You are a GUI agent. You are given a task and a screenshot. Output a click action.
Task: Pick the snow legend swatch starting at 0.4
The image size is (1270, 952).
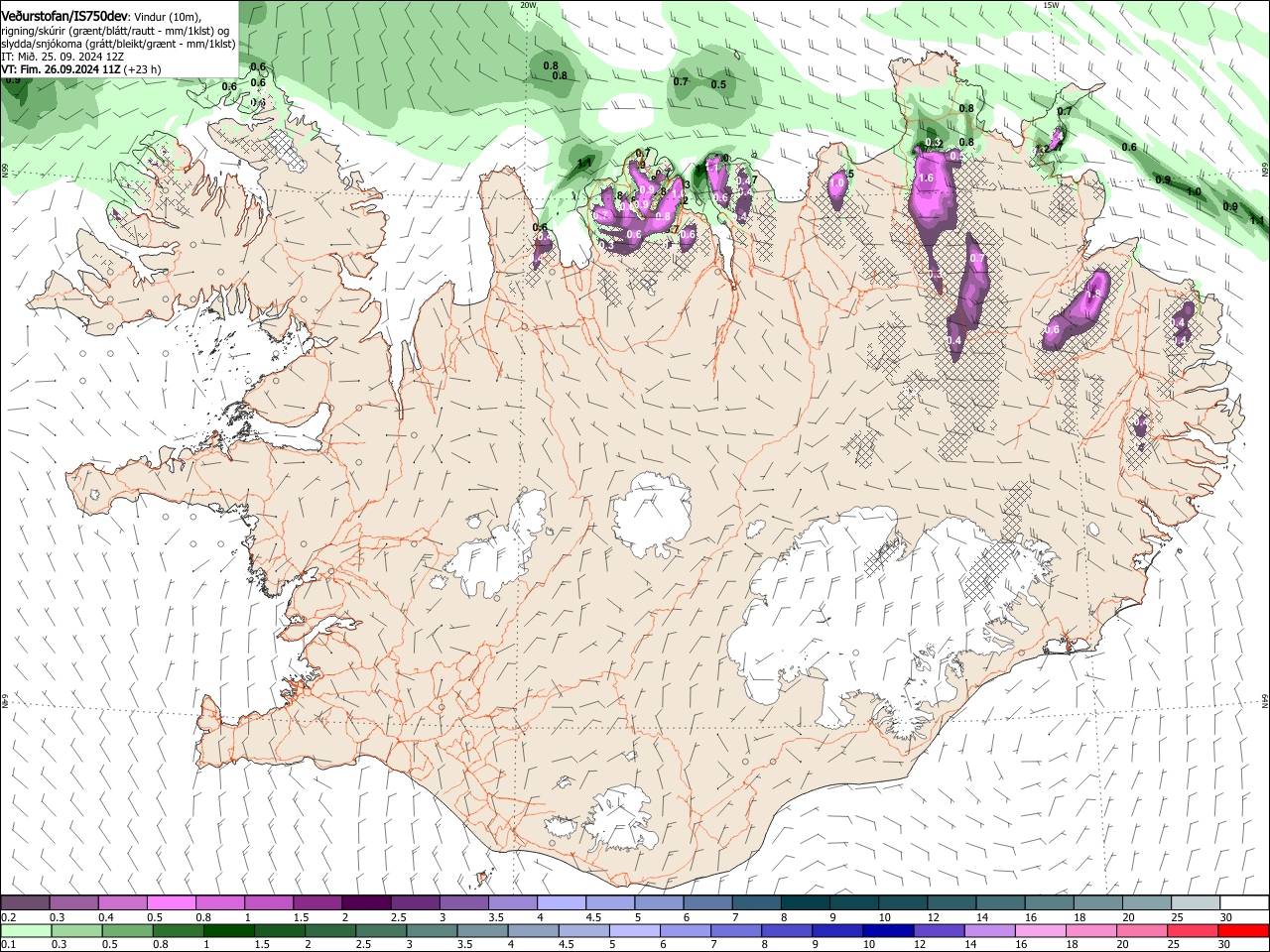(122, 902)
